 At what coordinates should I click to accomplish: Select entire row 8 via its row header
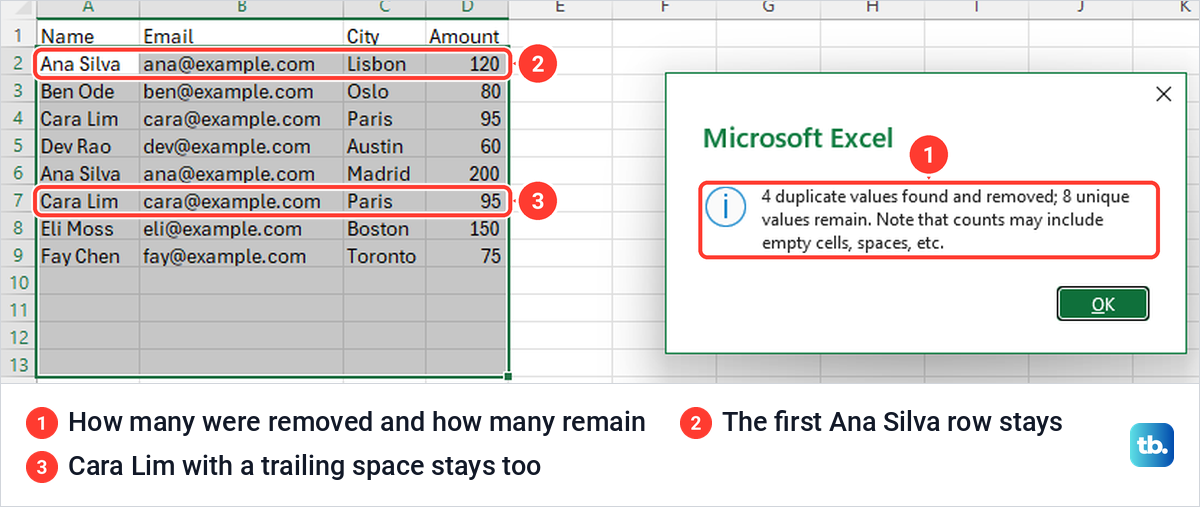[18, 229]
